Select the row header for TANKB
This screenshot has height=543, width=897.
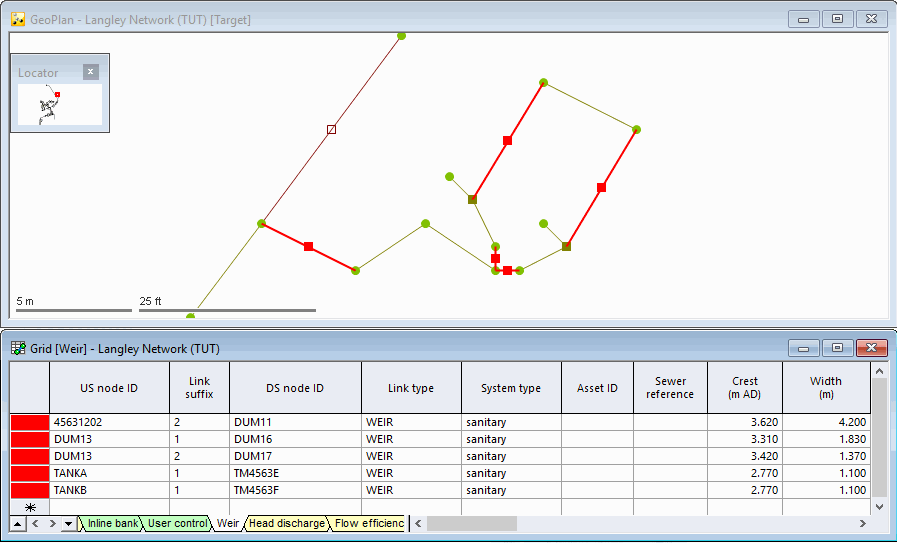pos(30,490)
